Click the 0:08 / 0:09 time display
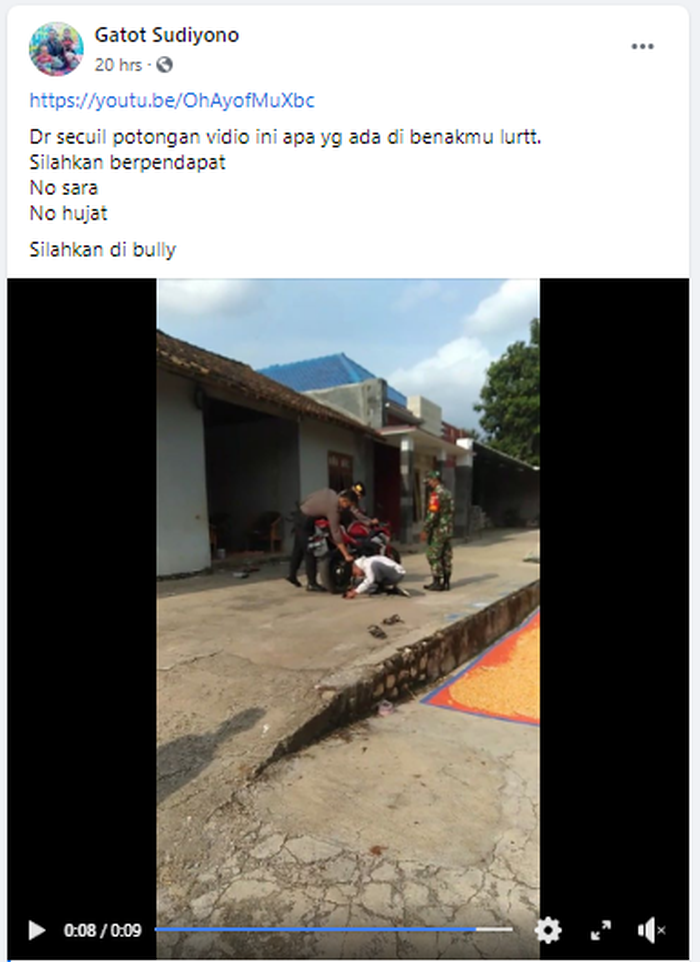This screenshot has height=962, width=700. 102,931
